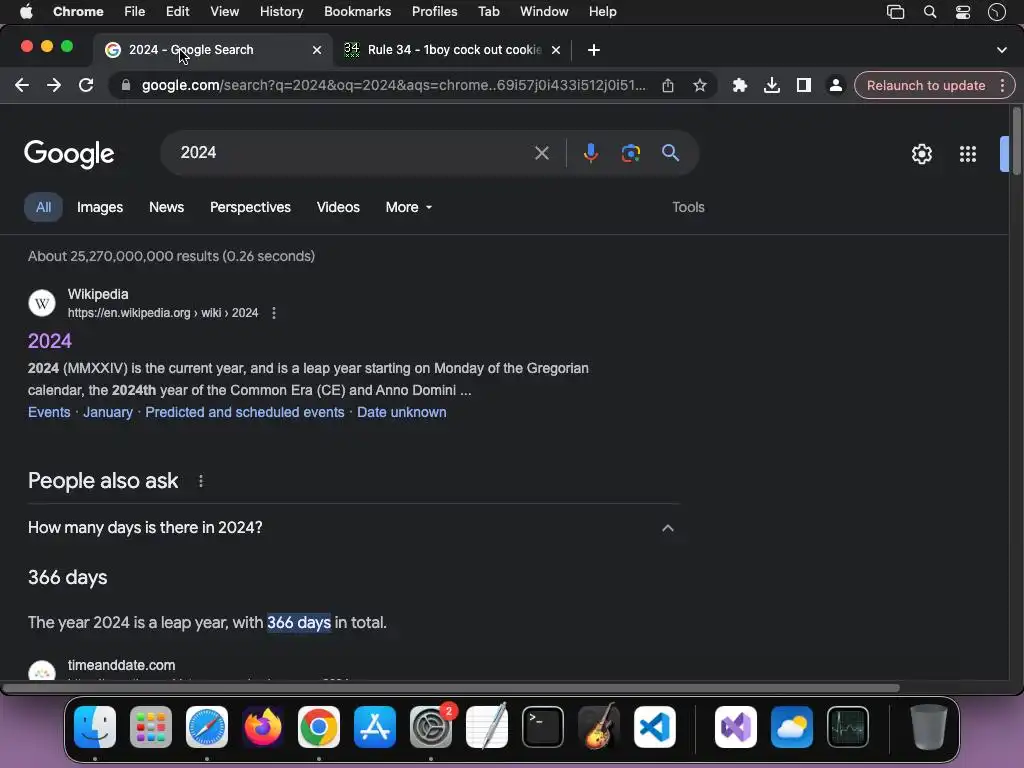This screenshot has height=768, width=1024.
Task: Toggle the Chrome side panel
Action: 803,86
